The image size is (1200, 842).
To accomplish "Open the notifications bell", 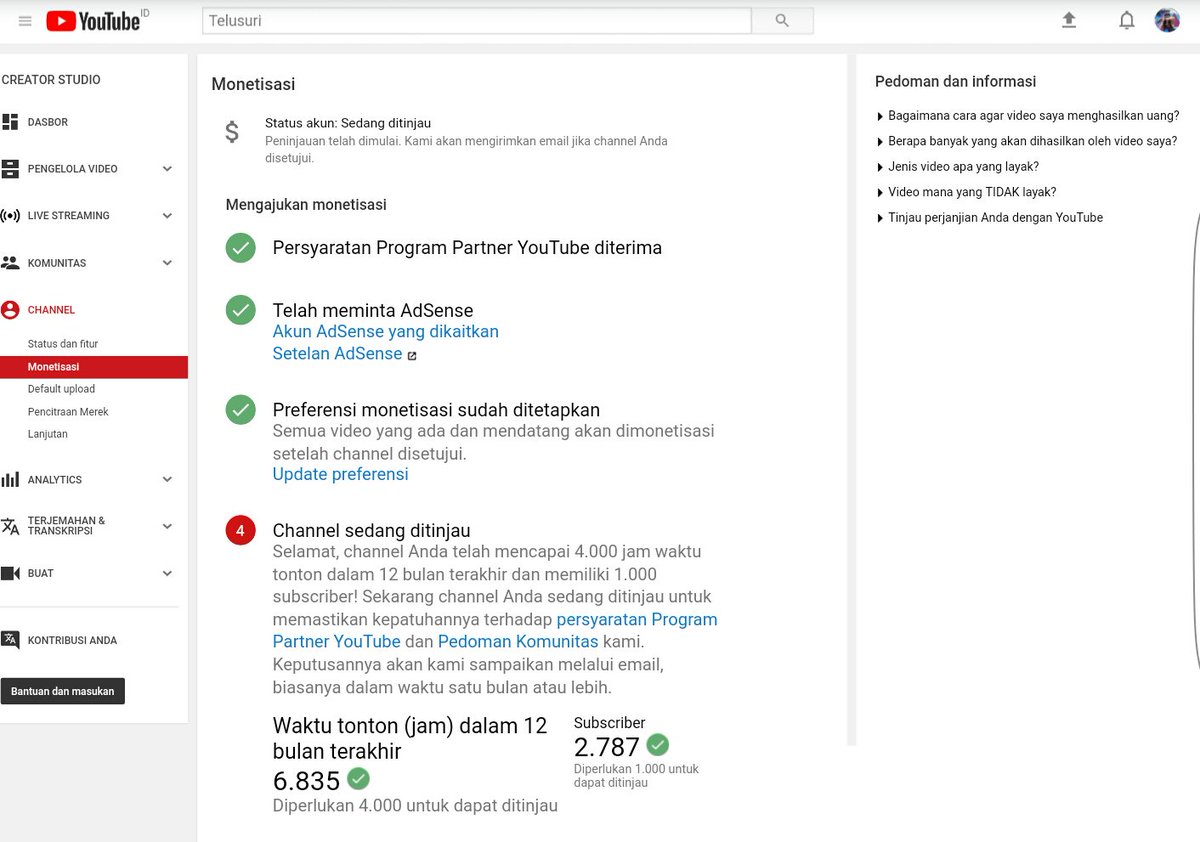I will point(1127,20).
